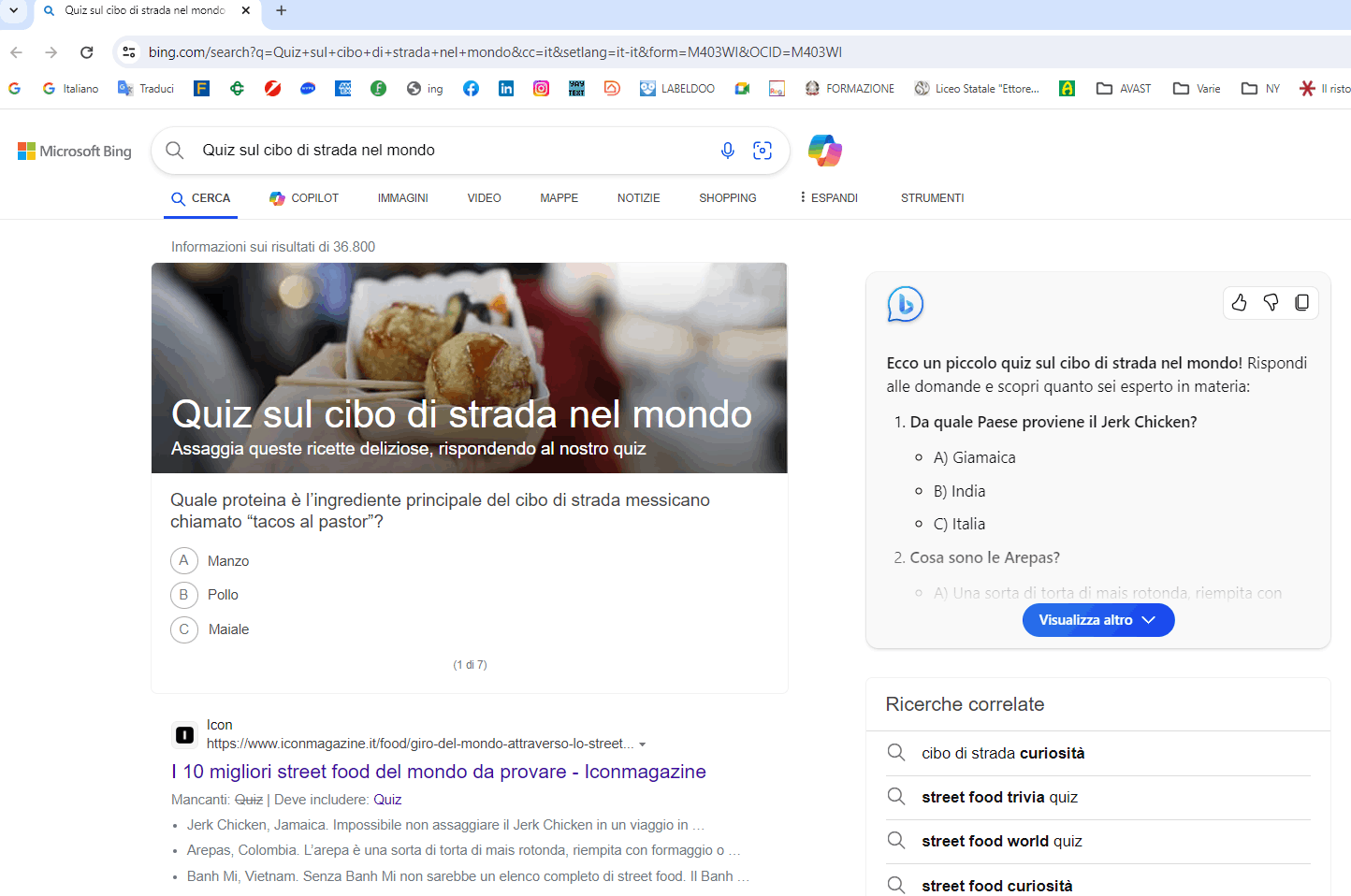The width and height of the screenshot is (1351, 896).
Task: Open the Facebook bookmark icon
Action: click(471, 88)
